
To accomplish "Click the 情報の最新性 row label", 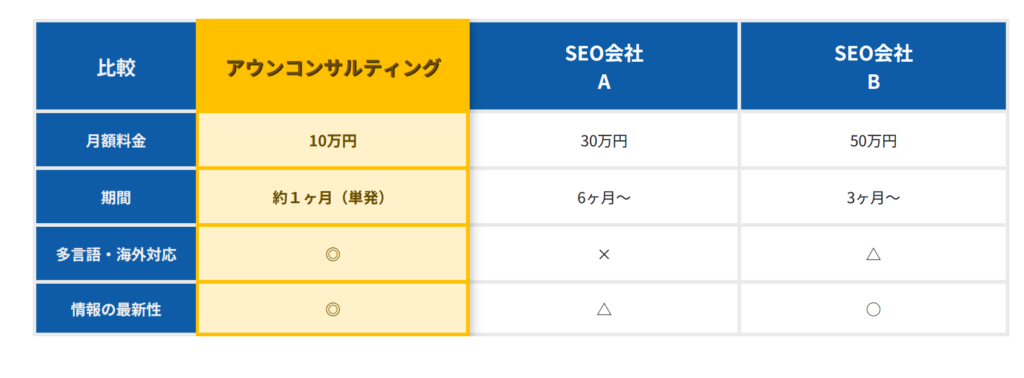I will [116, 309].
